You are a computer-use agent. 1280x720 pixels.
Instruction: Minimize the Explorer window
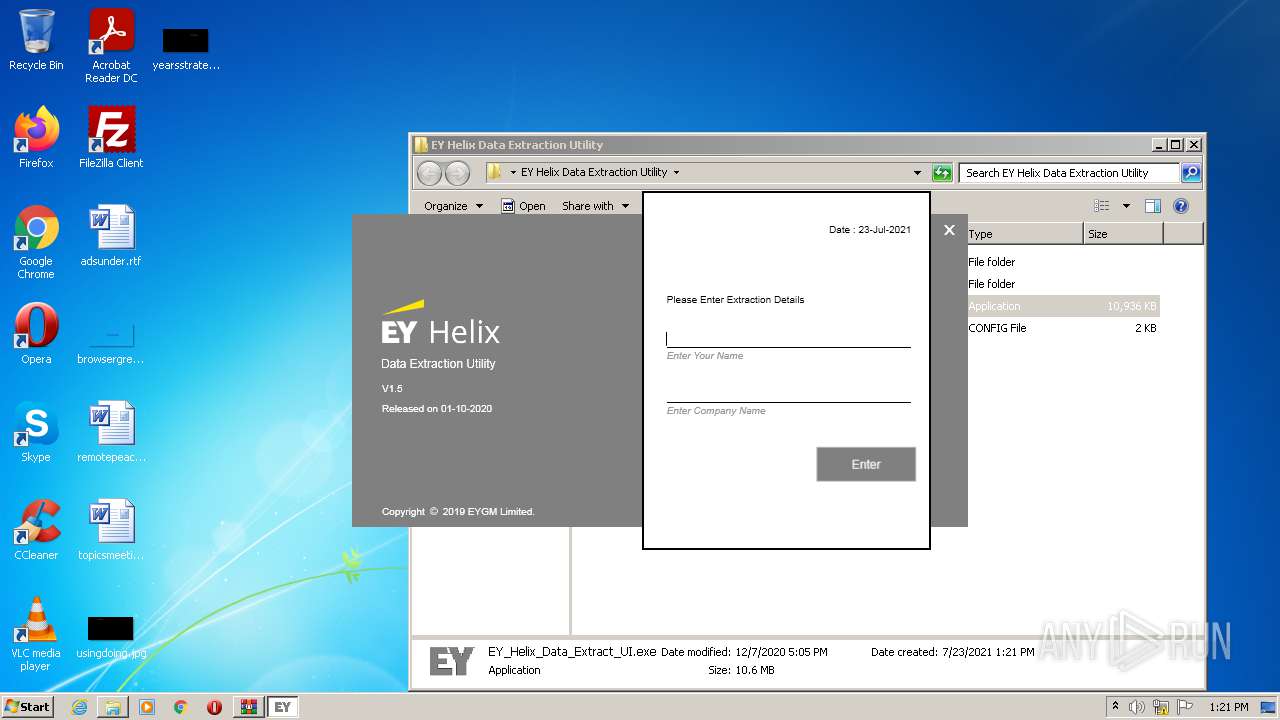tap(1158, 145)
